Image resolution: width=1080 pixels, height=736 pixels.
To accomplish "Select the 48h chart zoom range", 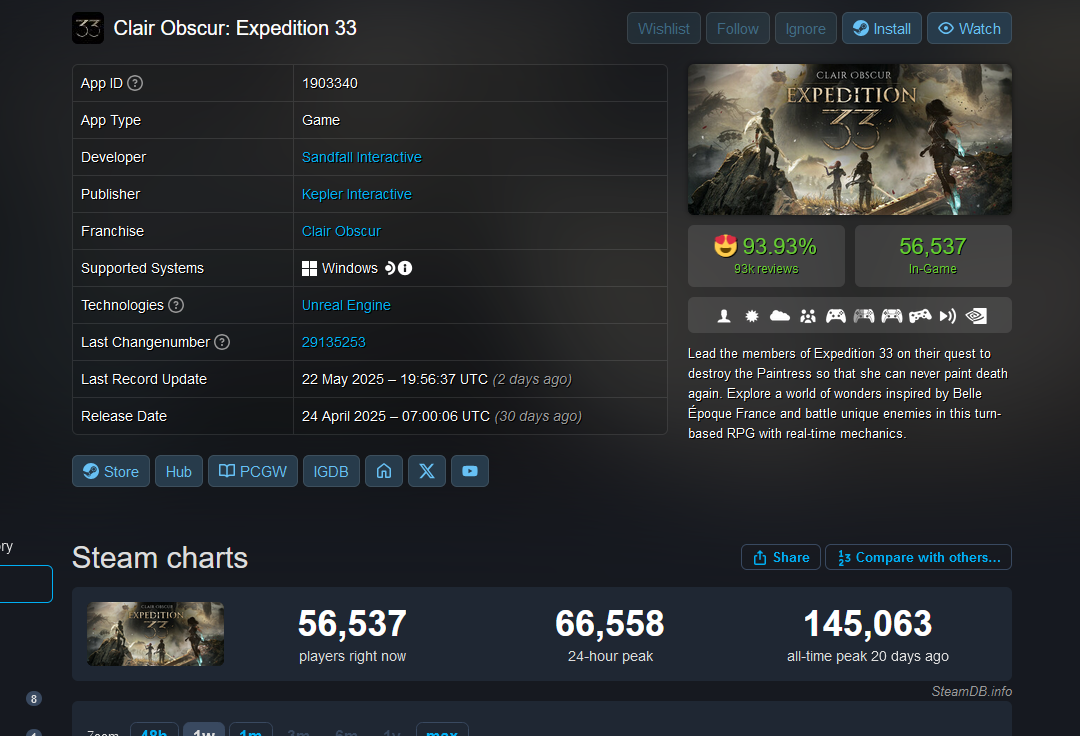I will pyautogui.click(x=154, y=730).
